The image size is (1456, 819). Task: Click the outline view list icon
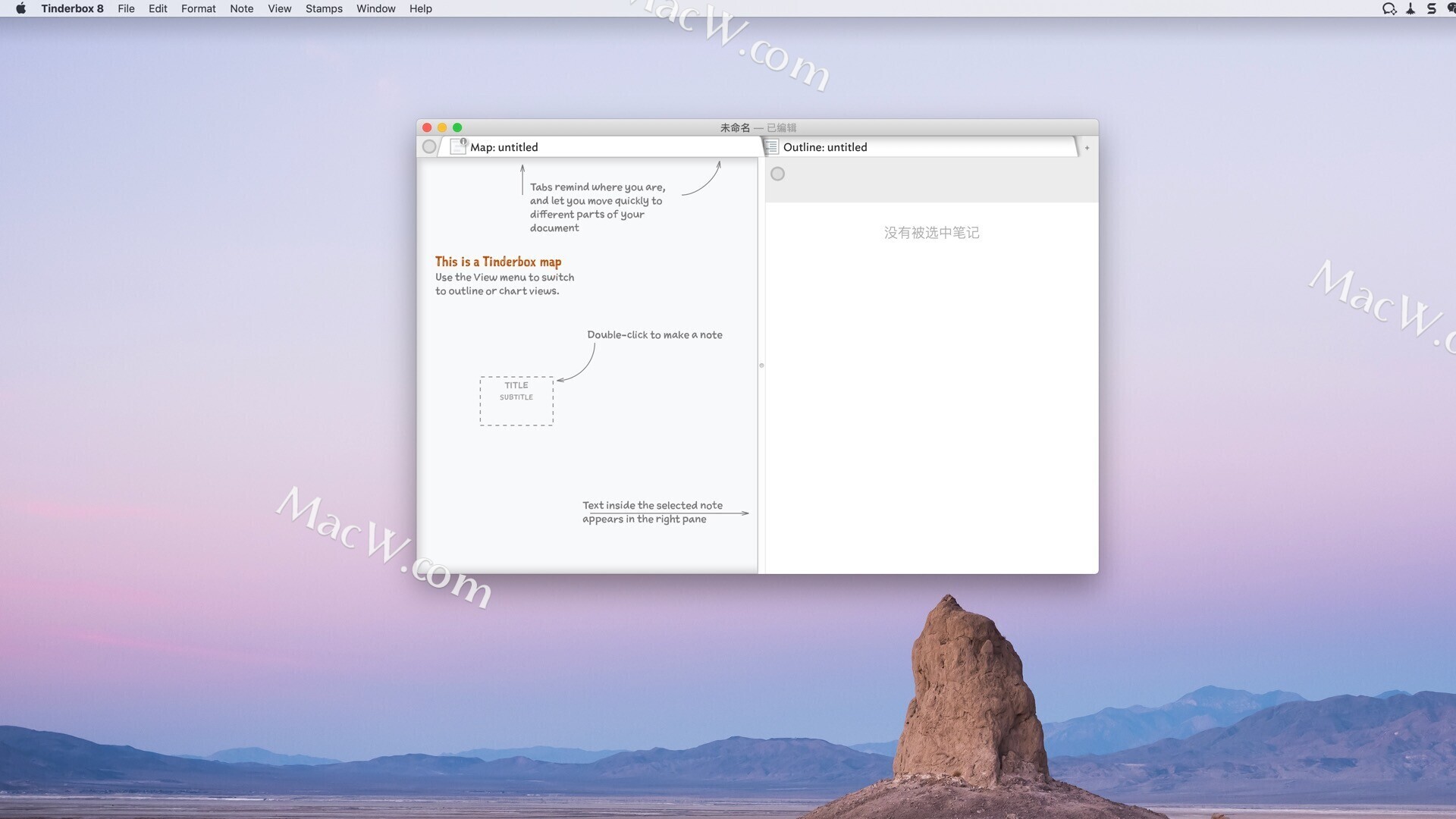click(x=771, y=147)
